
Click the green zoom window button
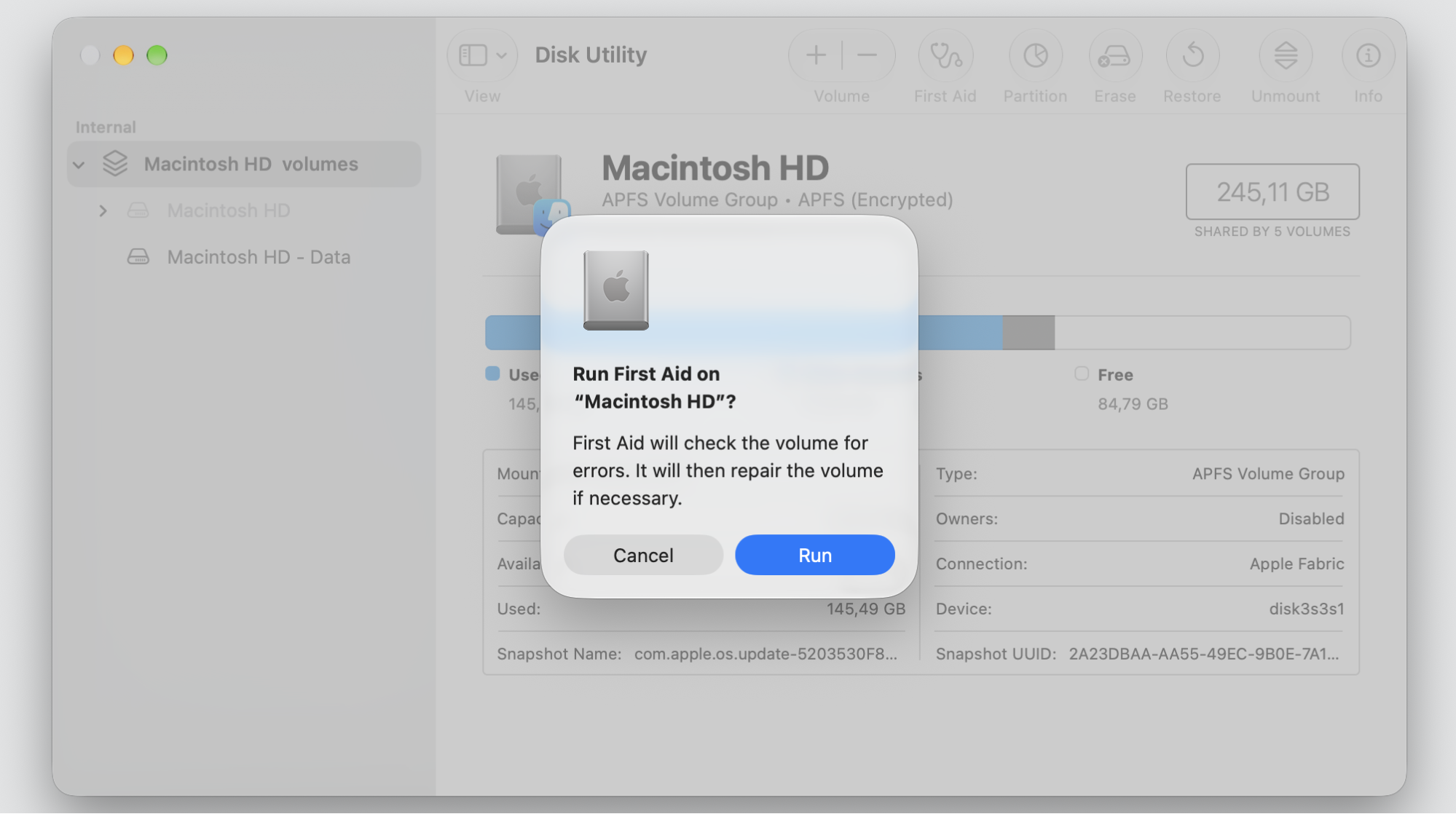pos(157,55)
